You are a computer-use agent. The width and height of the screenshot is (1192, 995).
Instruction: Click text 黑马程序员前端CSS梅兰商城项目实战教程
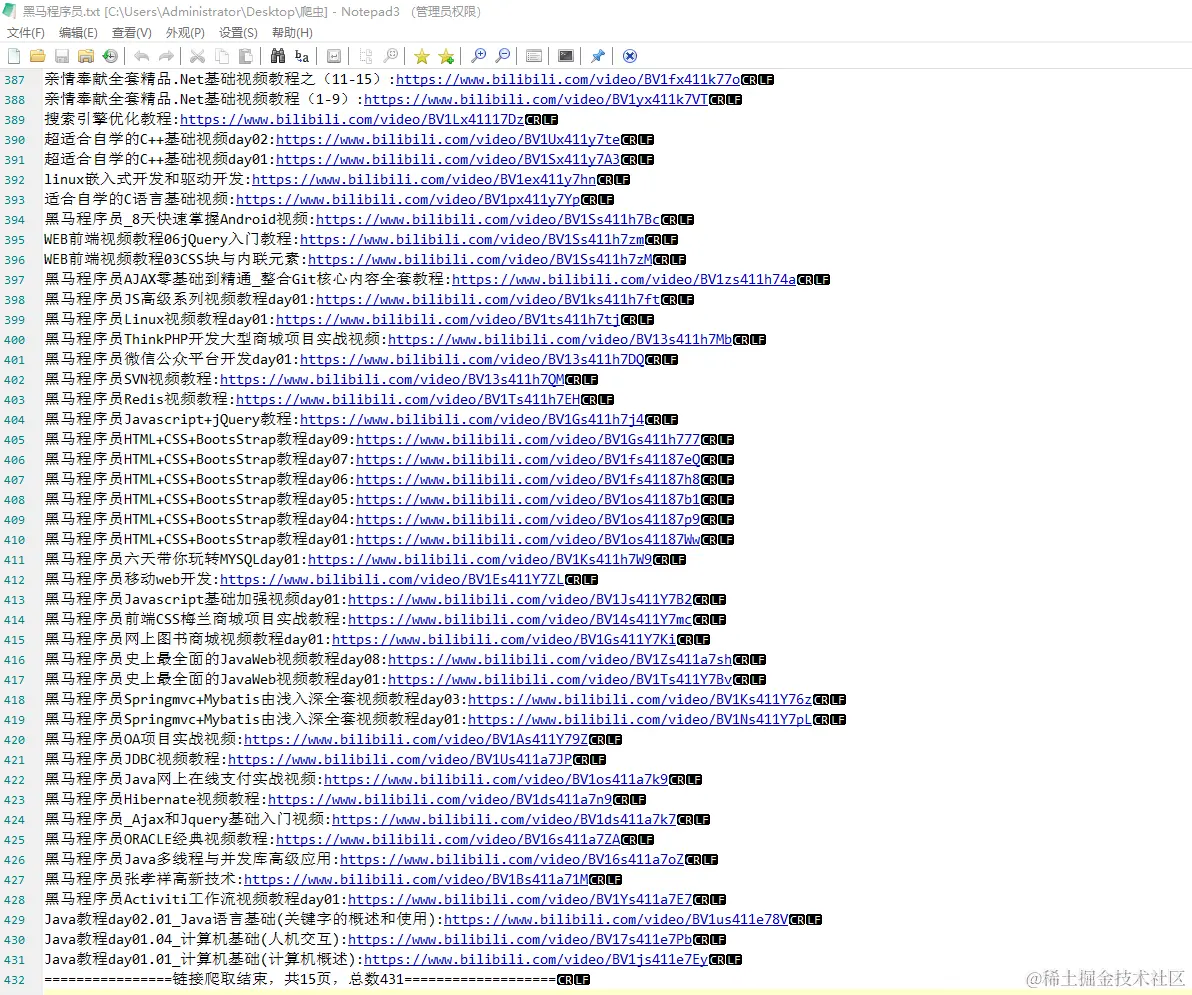pos(192,619)
